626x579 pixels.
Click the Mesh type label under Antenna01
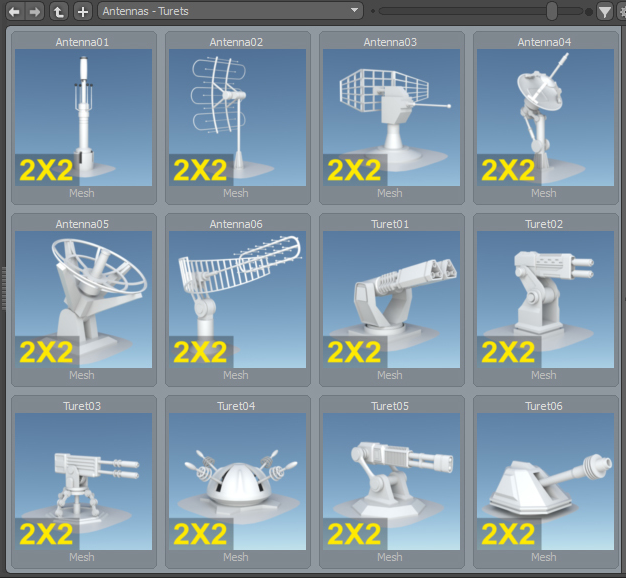click(x=82, y=193)
